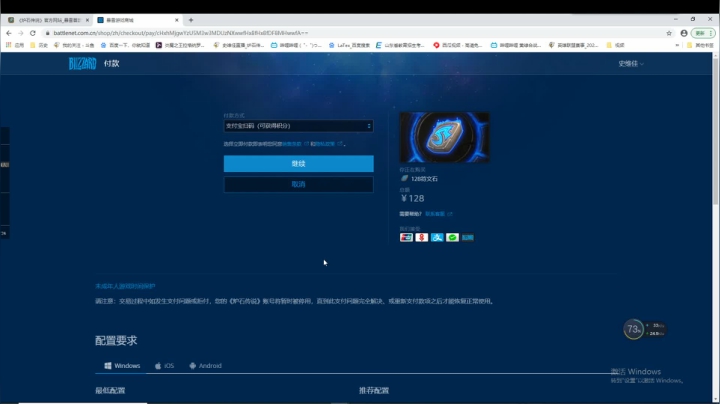Click the 最低配置 heading

point(110,390)
